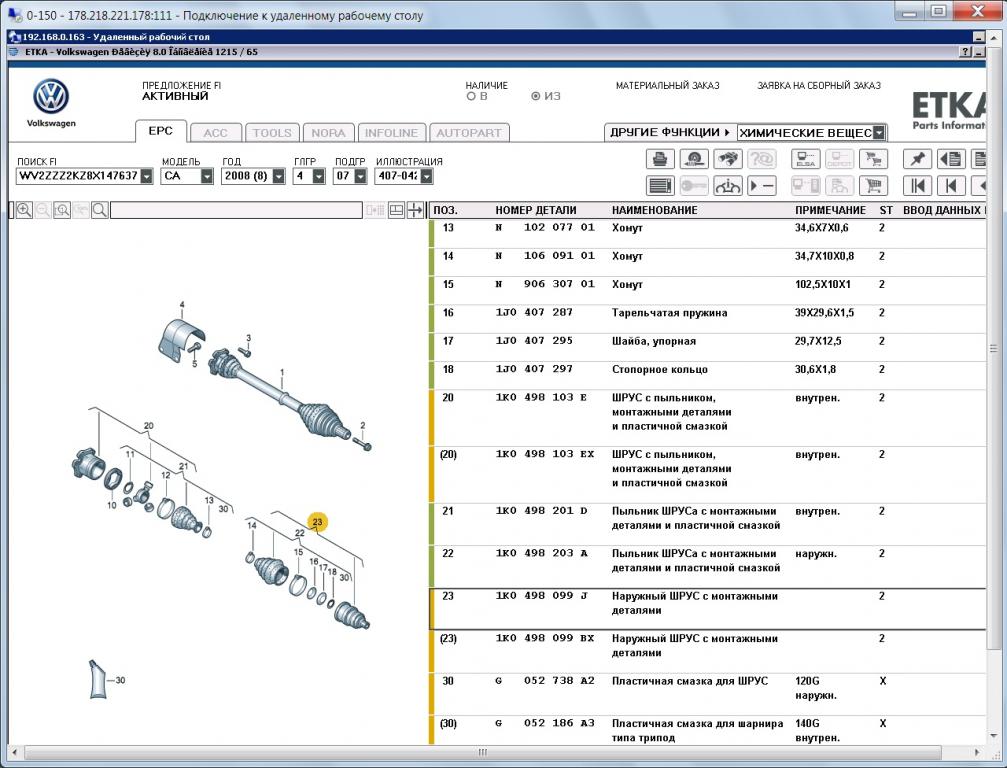1007x768 pixels.
Task: Open the ELSA link icon
Action: point(805,159)
